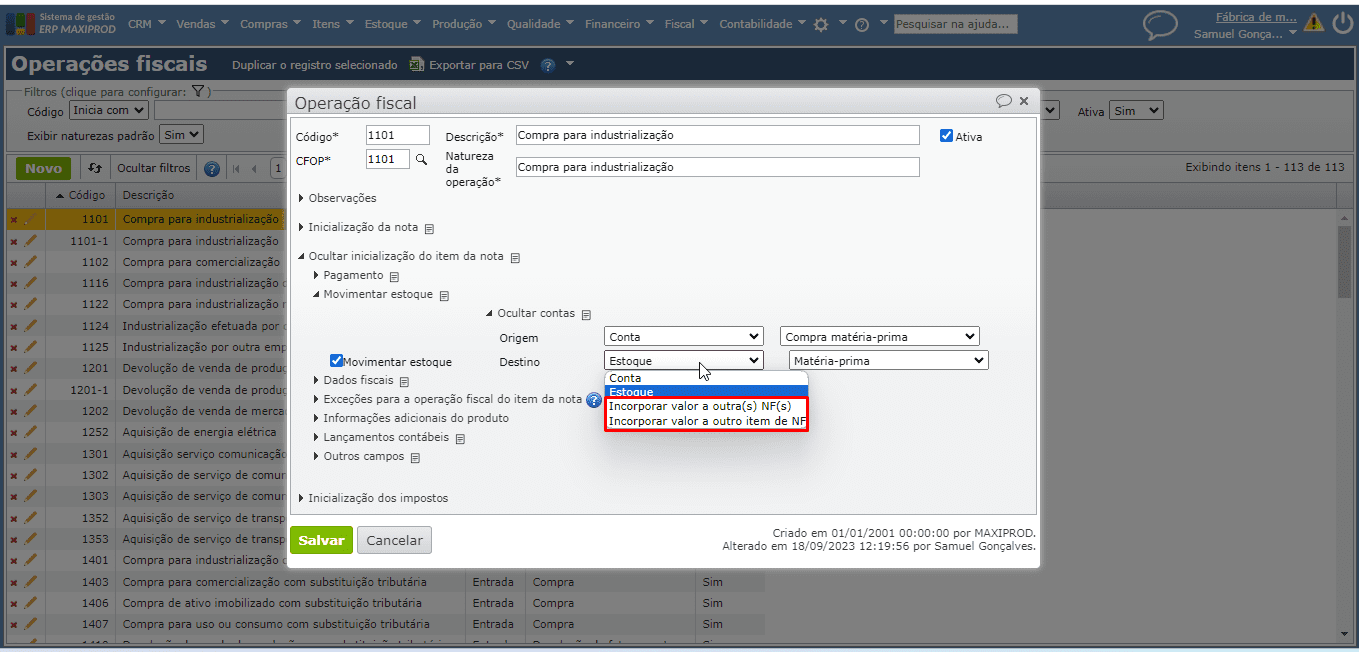Close the Operação fiscal dialog
This screenshot has height=652, width=1359.
pos(1023,101)
